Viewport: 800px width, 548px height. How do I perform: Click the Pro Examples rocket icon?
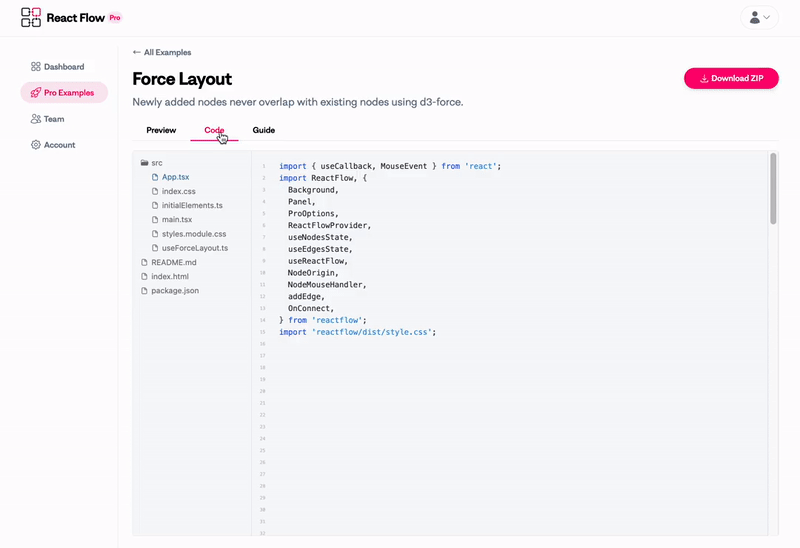point(36,93)
